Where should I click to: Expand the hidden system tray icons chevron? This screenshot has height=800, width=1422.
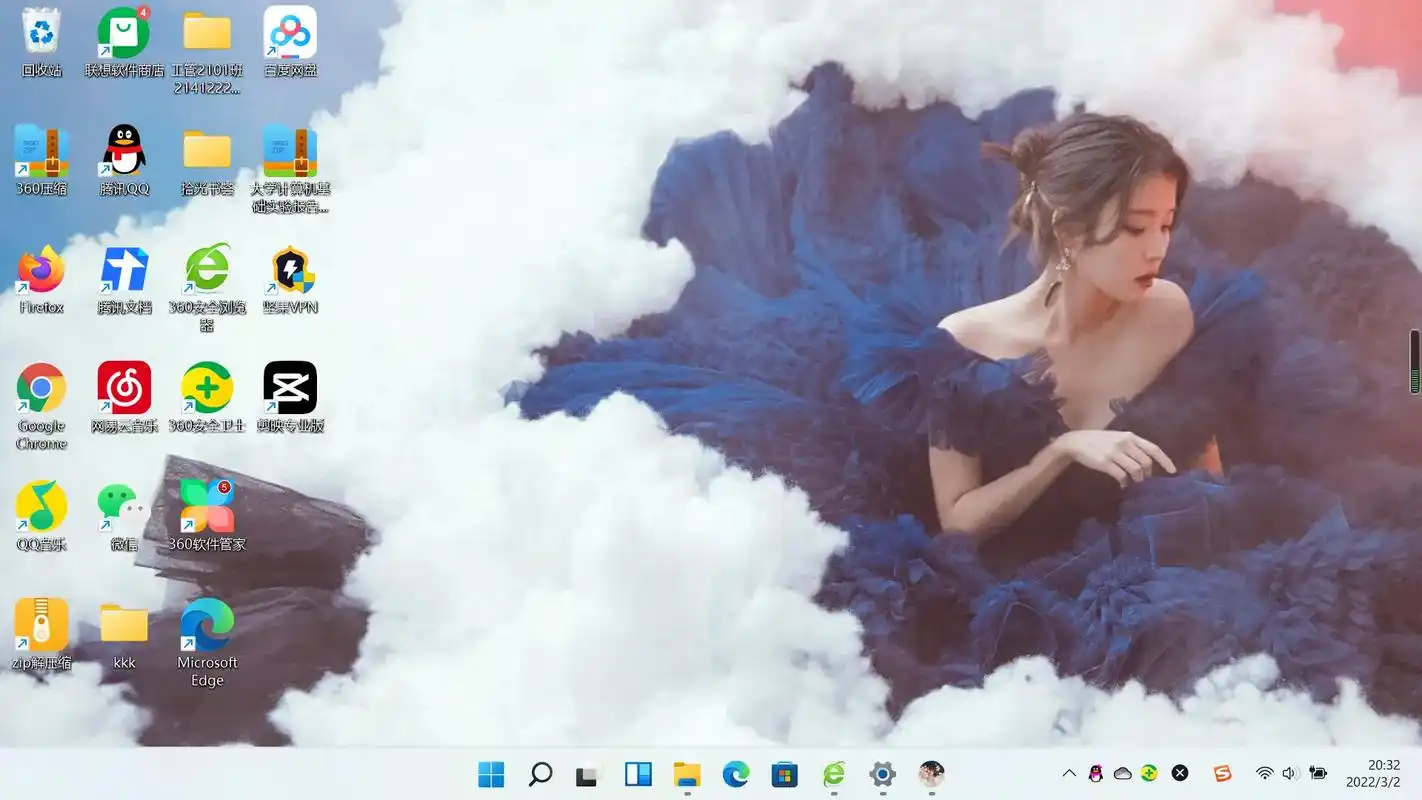pyautogui.click(x=1069, y=773)
